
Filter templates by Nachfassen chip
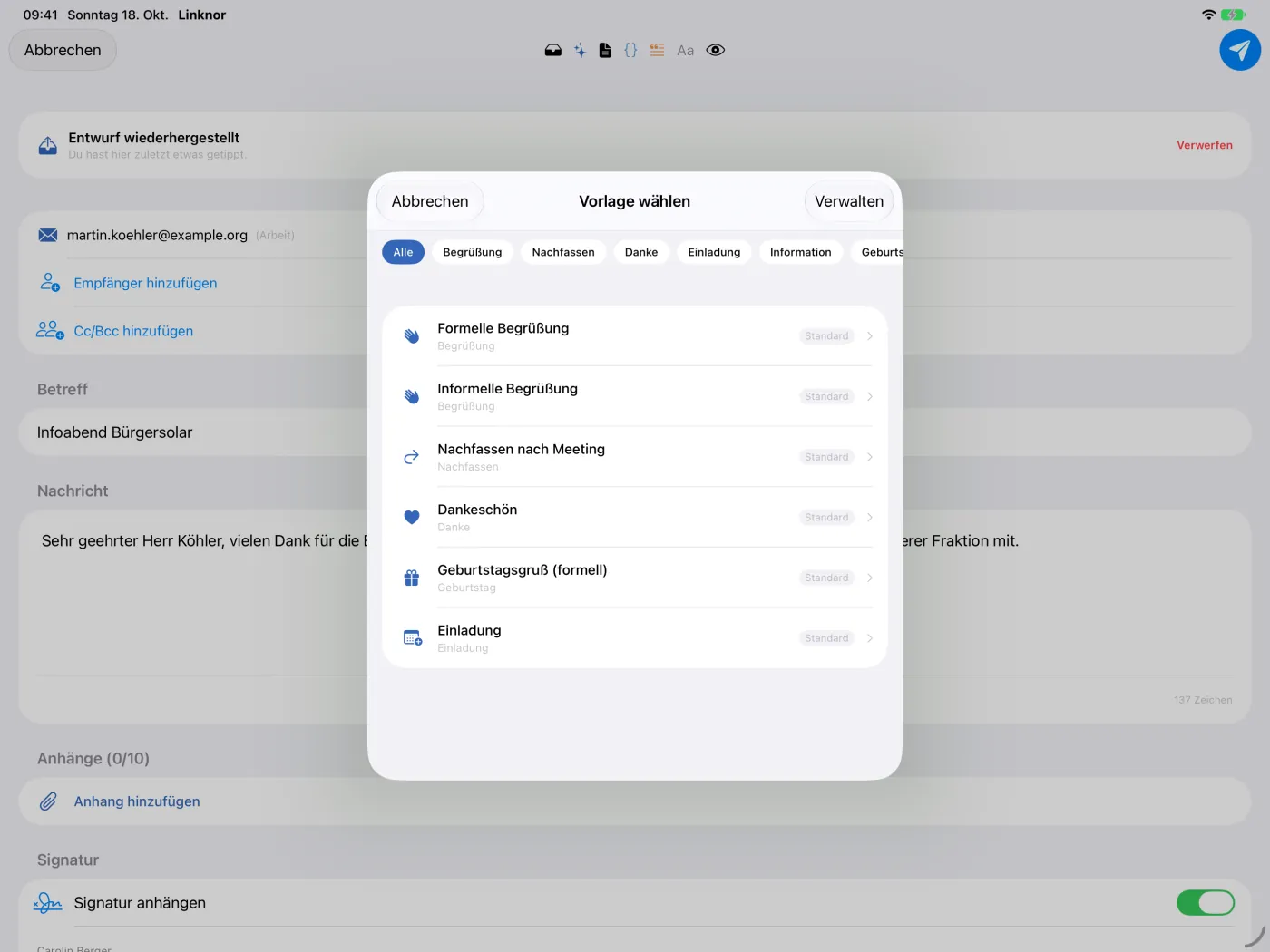pos(563,252)
